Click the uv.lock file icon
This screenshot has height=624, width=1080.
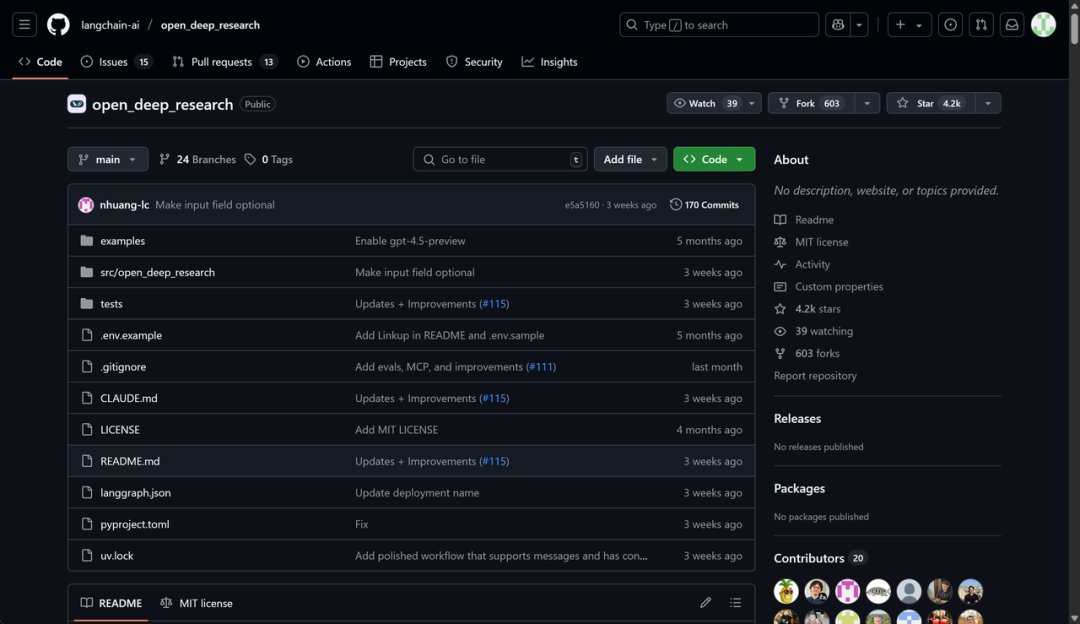[x=87, y=555]
